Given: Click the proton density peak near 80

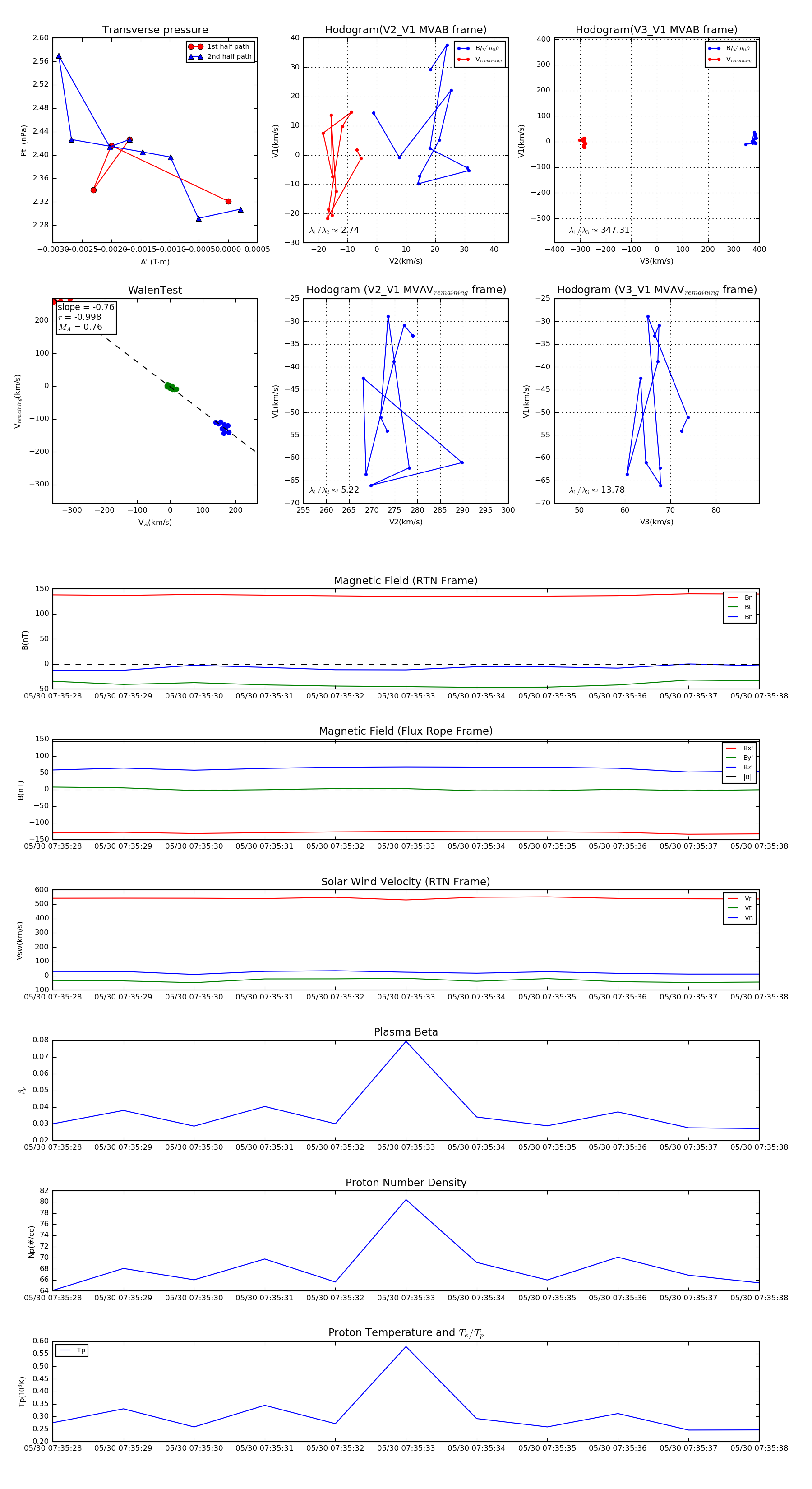Looking at the screenshot, I should tap(406, 1200).
